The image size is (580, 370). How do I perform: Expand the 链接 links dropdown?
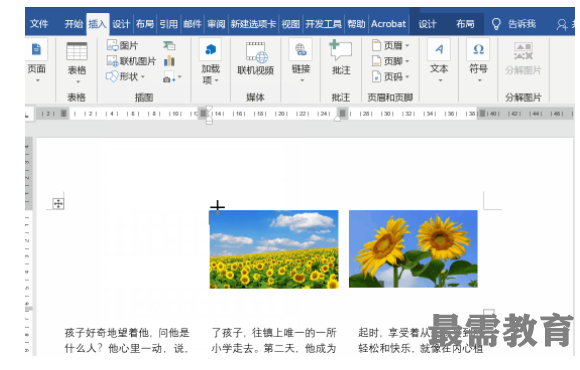302,80
